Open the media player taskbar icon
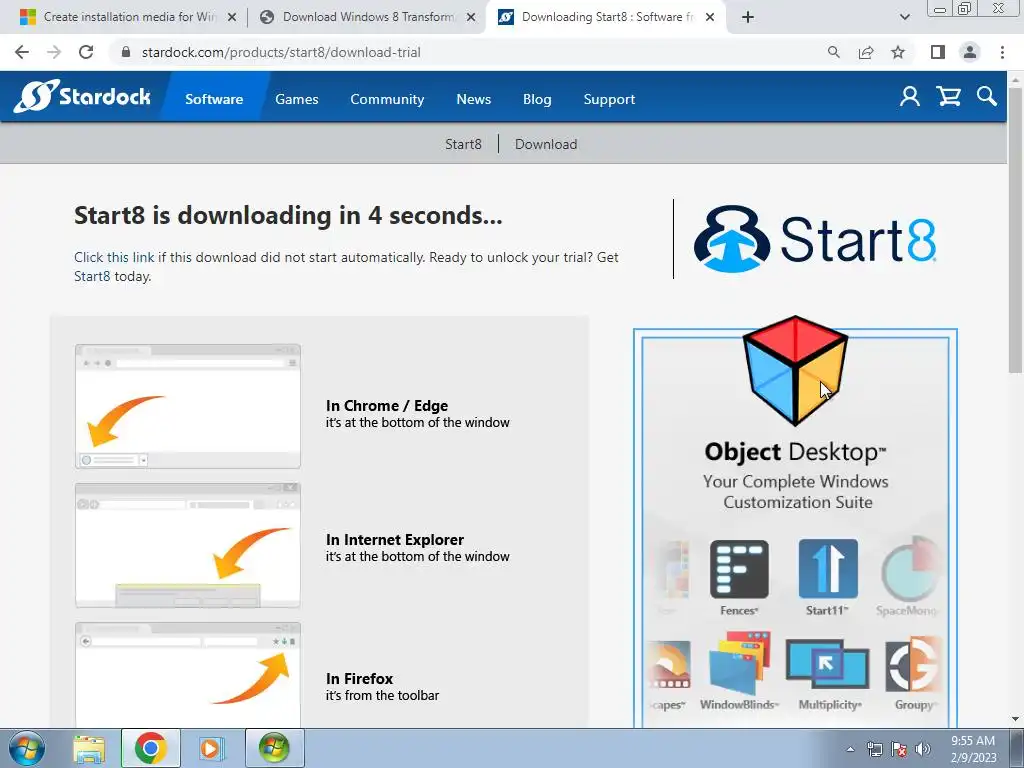The height and width of the screenshot is (768, 1024). 210,748
